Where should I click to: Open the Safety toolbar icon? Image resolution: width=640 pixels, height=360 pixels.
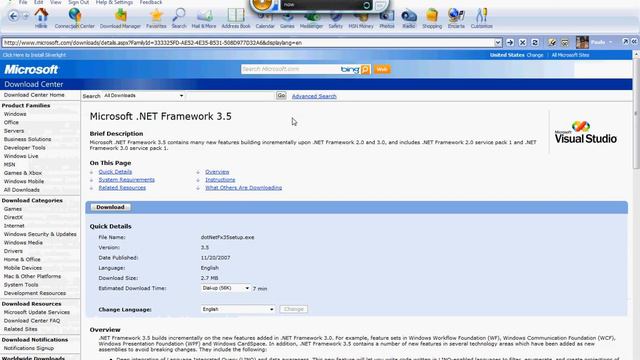pos(336,20)
